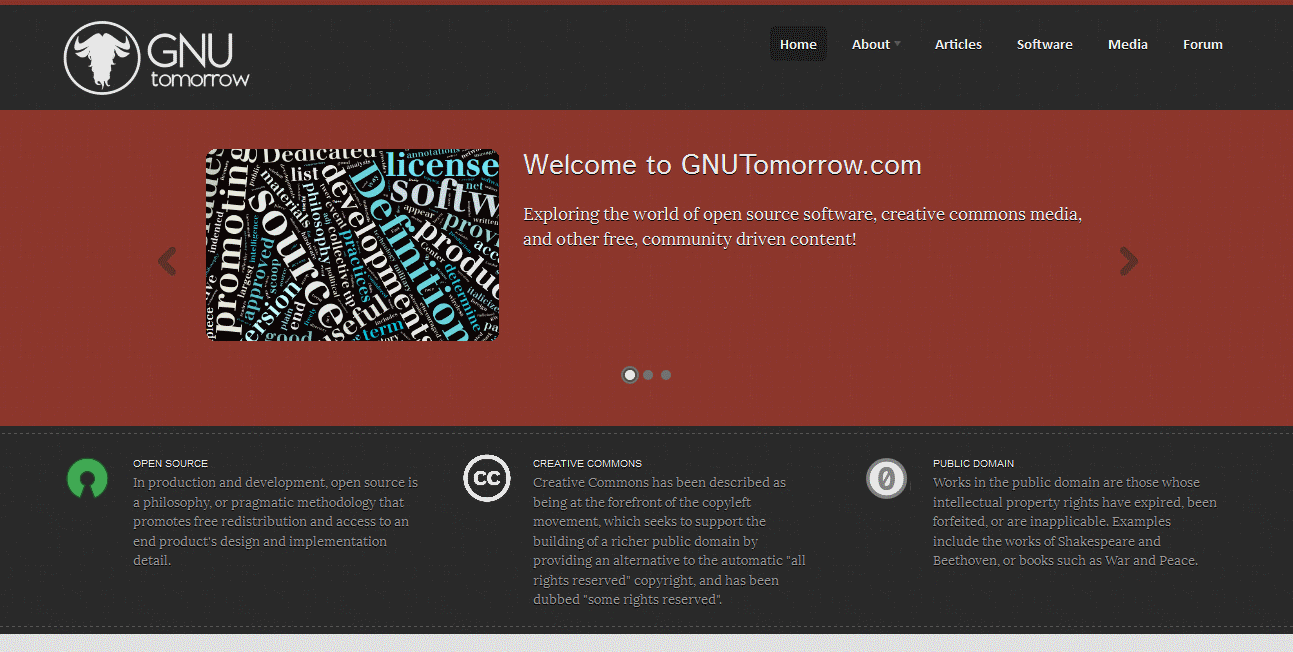This screenshot has width=1293, height=652.
Task: Click the 'Exploring the world of open source' text
Action: 803,227
